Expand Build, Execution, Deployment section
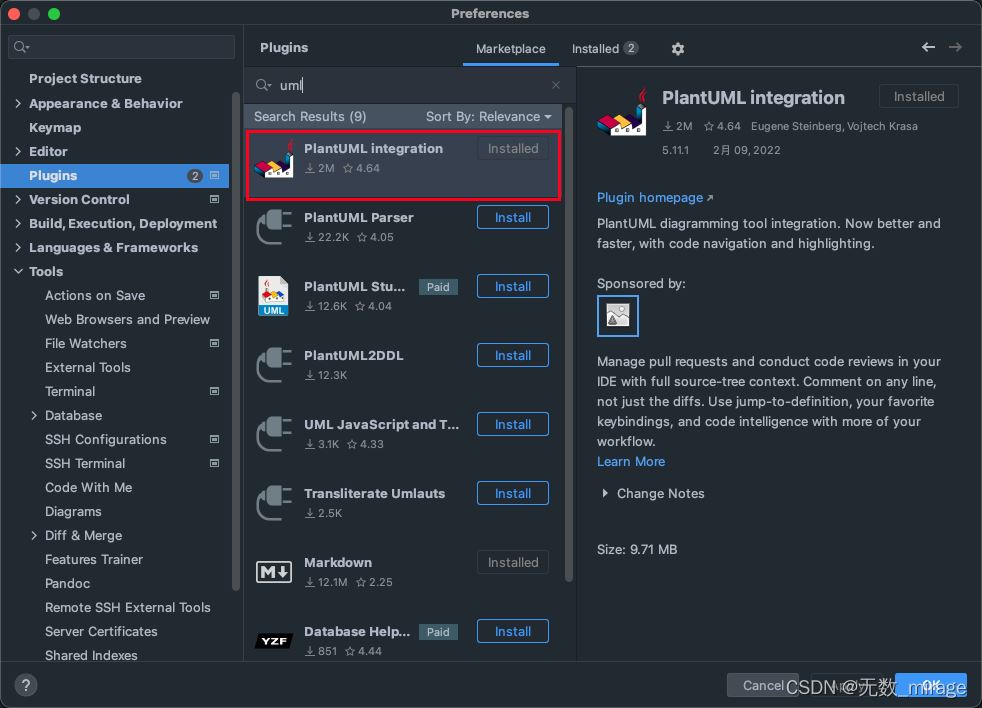Image resolution: width=982 pixels, height=708 pixels. (x=18, y=223)
